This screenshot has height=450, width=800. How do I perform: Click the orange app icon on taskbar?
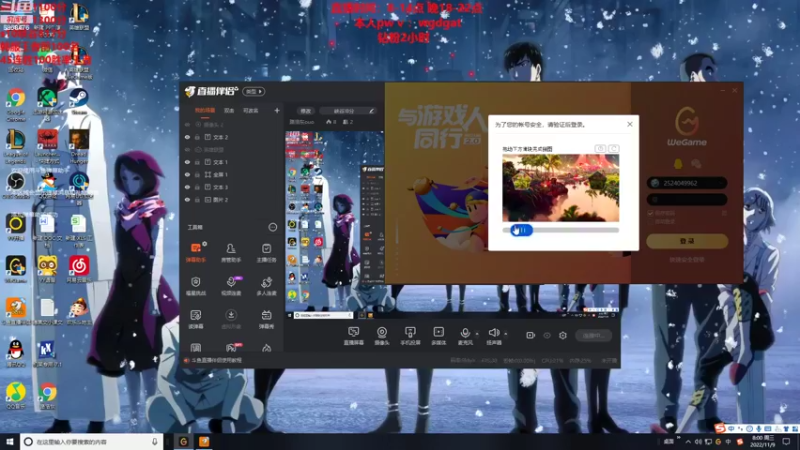204,441
